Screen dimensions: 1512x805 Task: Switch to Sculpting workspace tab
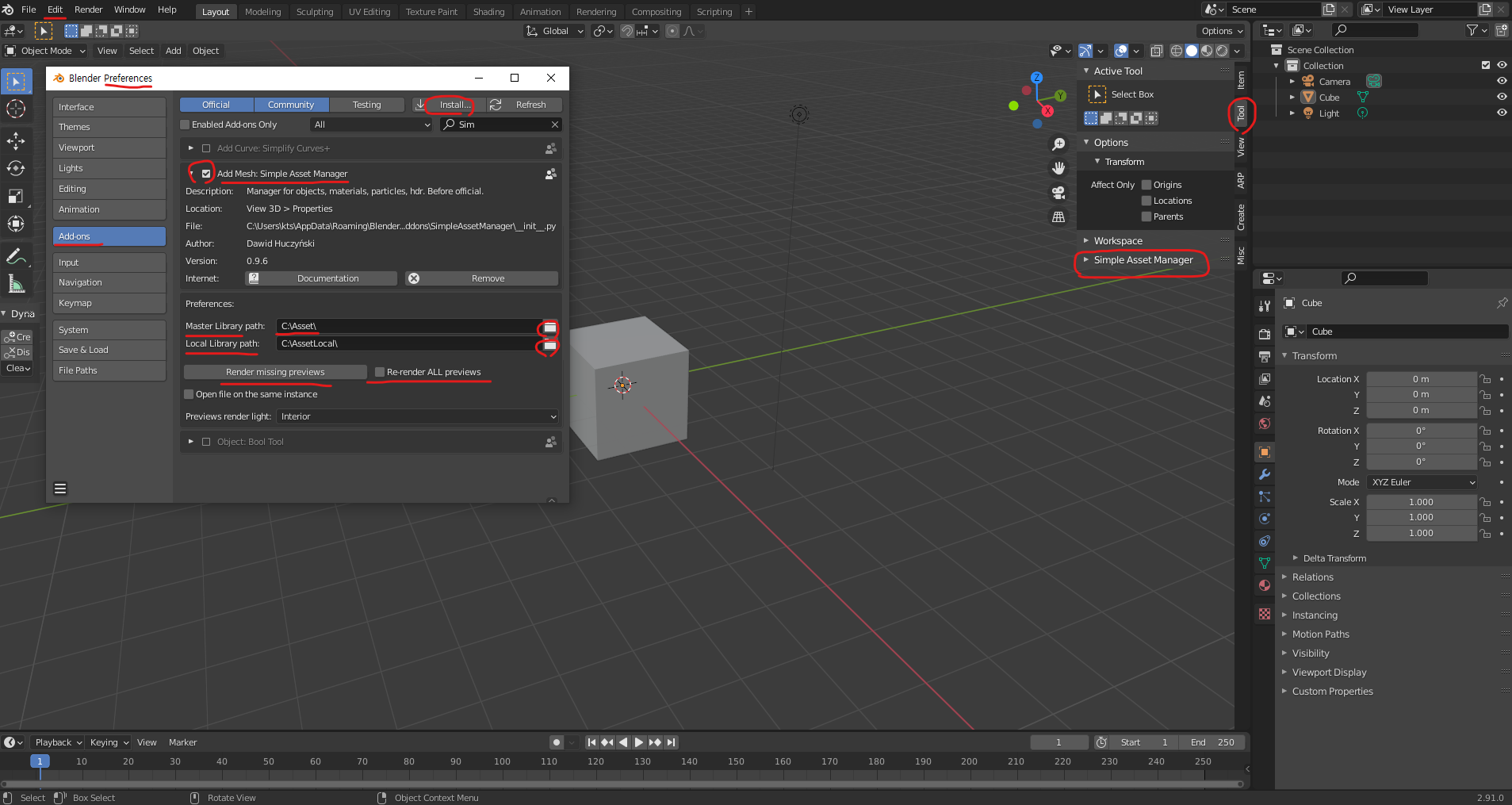point(315,12)
